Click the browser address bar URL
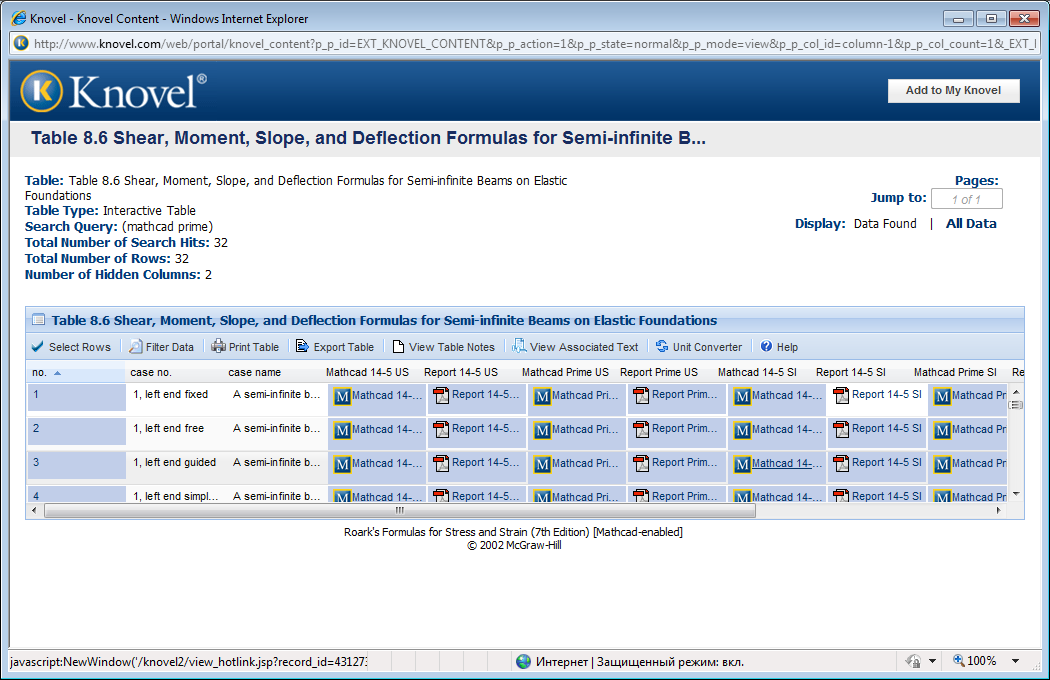The image size is (1050, 680). [x=534, y=44]
